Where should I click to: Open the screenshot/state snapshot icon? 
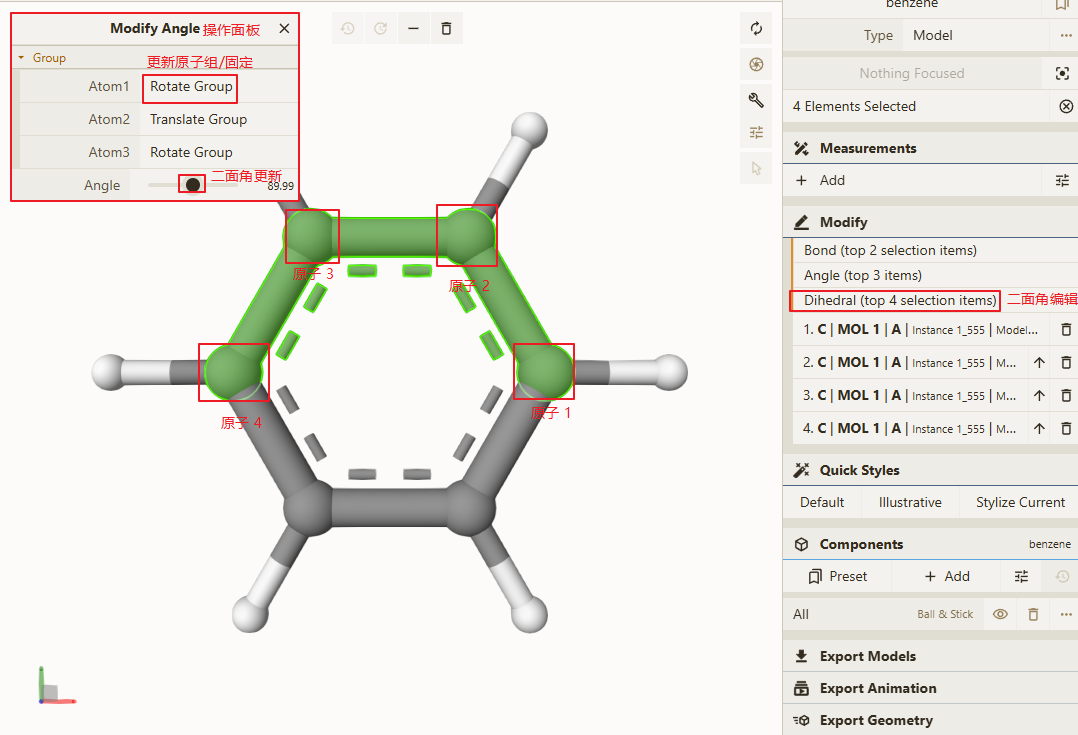(x=756, y=65)
